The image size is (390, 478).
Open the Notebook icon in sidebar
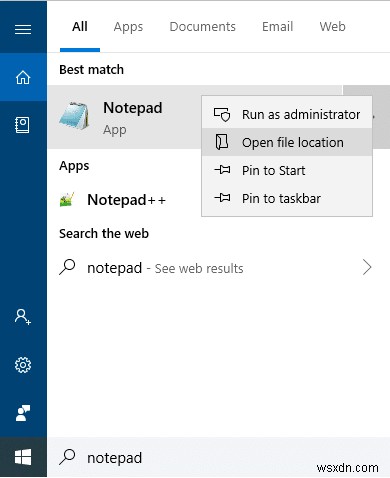[22, 125]
